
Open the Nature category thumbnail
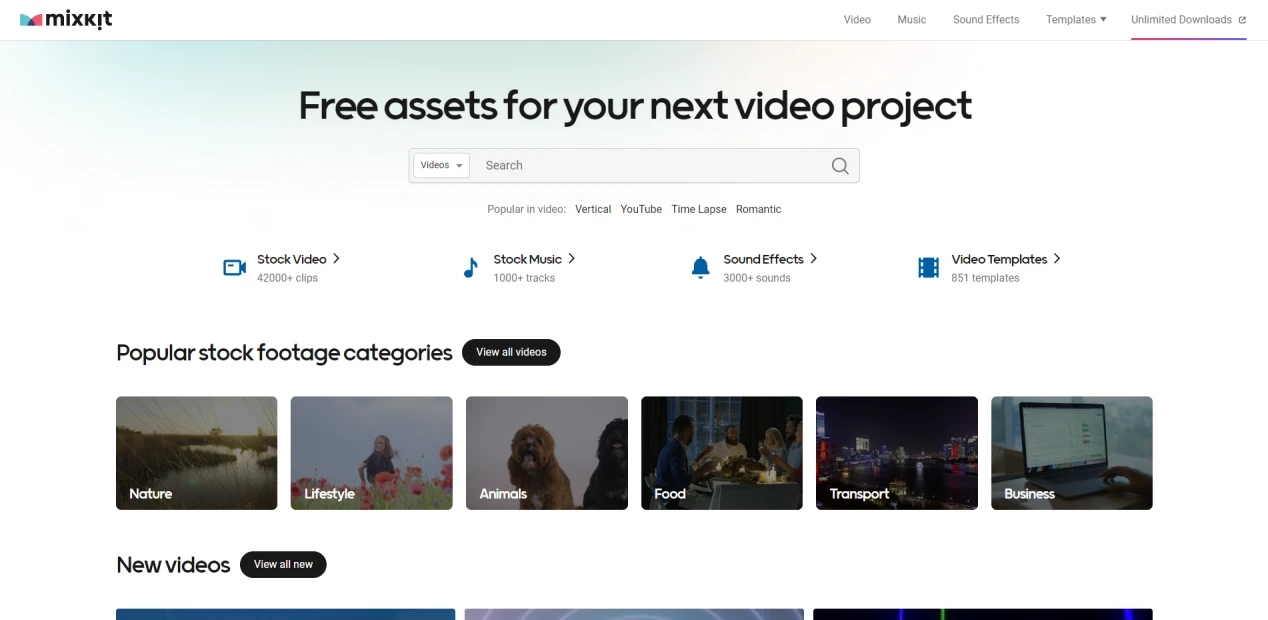(197, 453)
